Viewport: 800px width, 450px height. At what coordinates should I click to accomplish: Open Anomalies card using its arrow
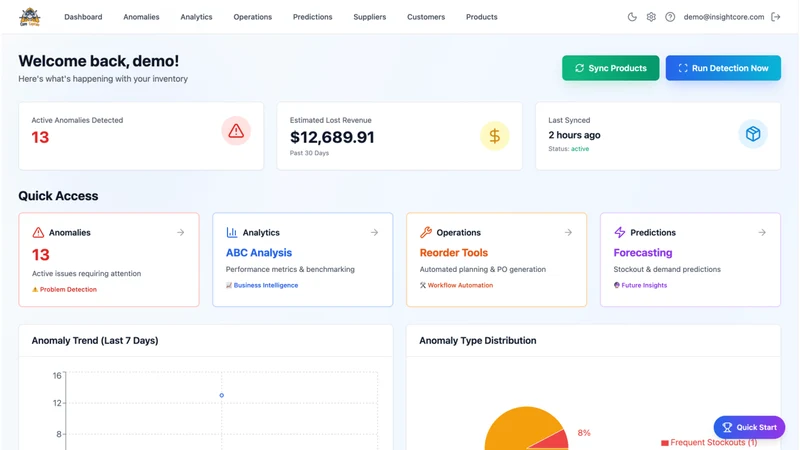pos(181,232)
